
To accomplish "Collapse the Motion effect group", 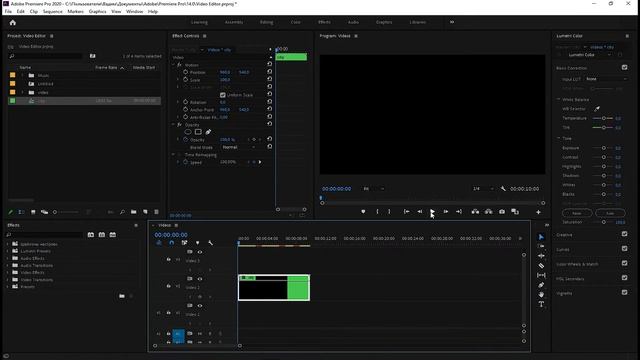I will point(173,65).
